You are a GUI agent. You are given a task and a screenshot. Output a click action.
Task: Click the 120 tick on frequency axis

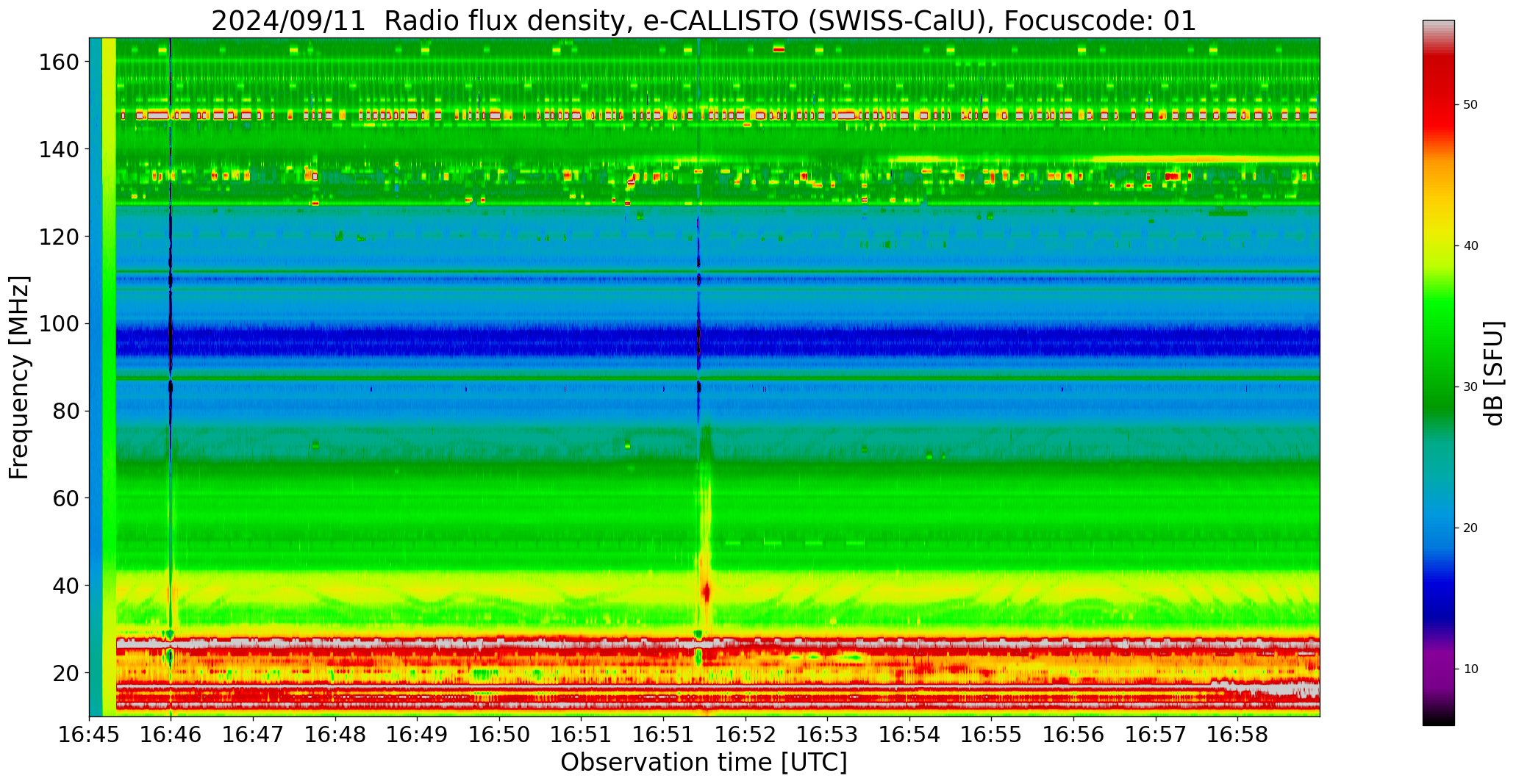click(x=58, y=237)
